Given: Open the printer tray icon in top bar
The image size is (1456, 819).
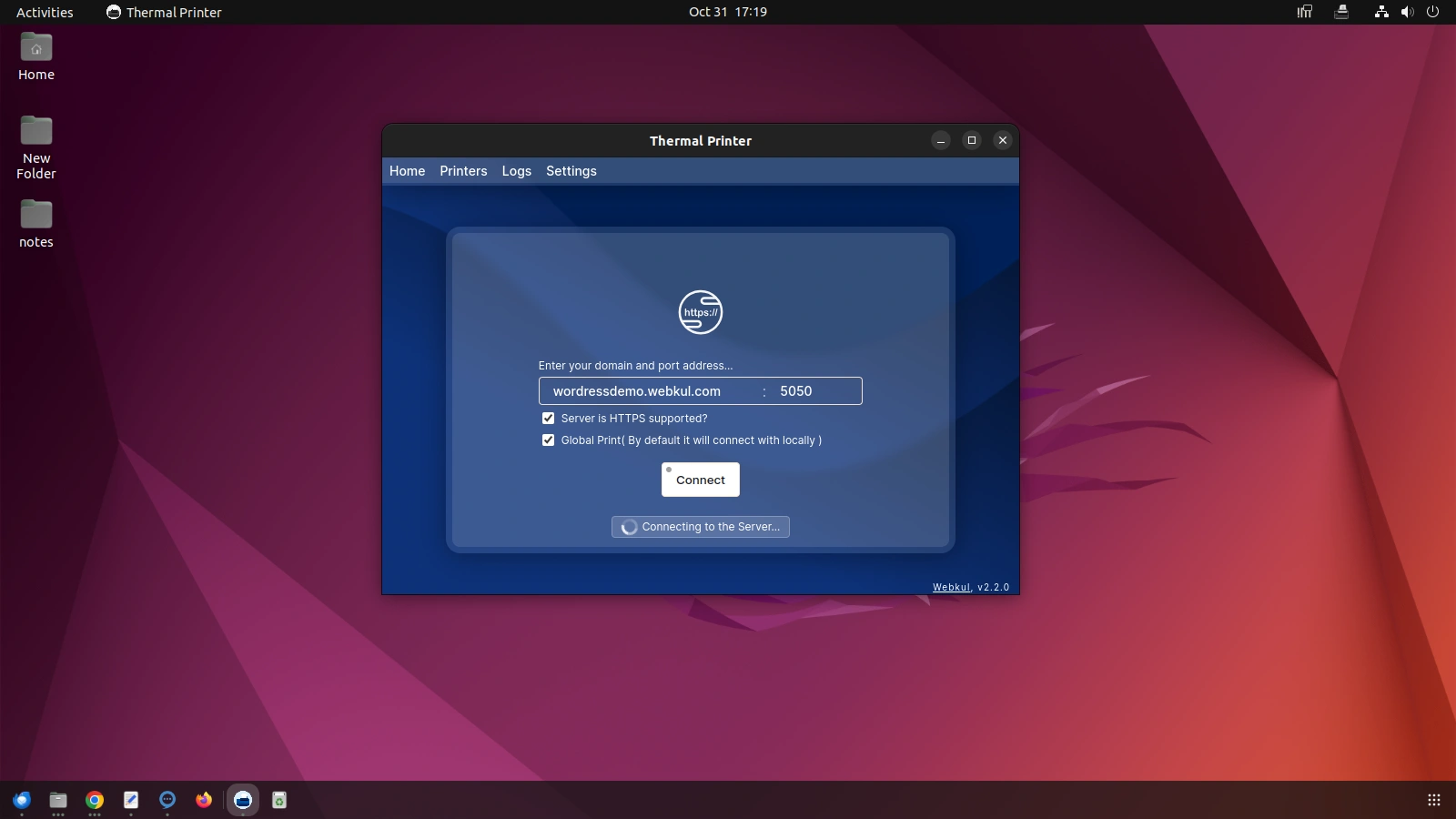Looking at the screenshot, I should (x=1340, y=12).
